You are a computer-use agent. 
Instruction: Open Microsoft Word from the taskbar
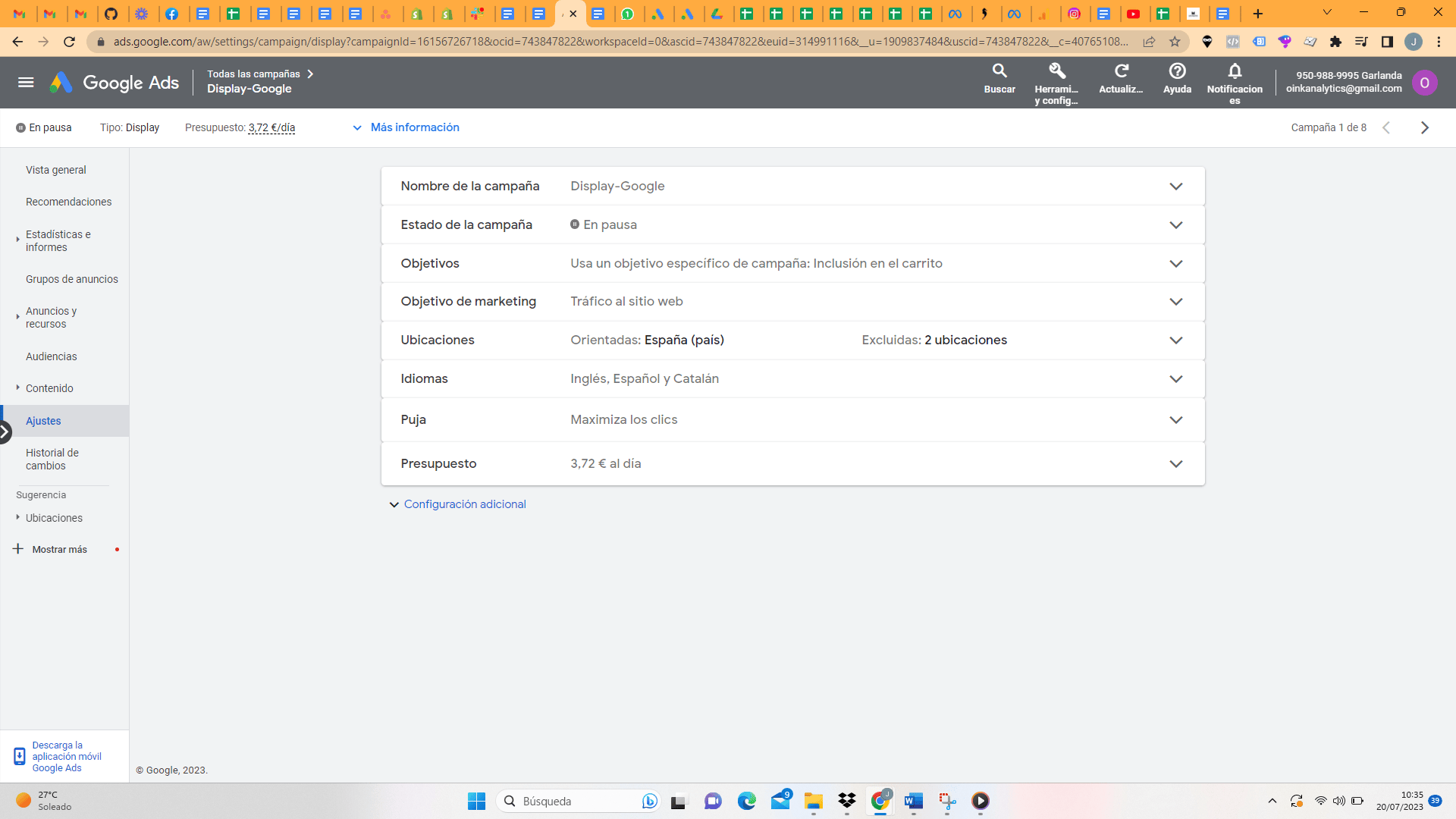(x=913, y=802)
